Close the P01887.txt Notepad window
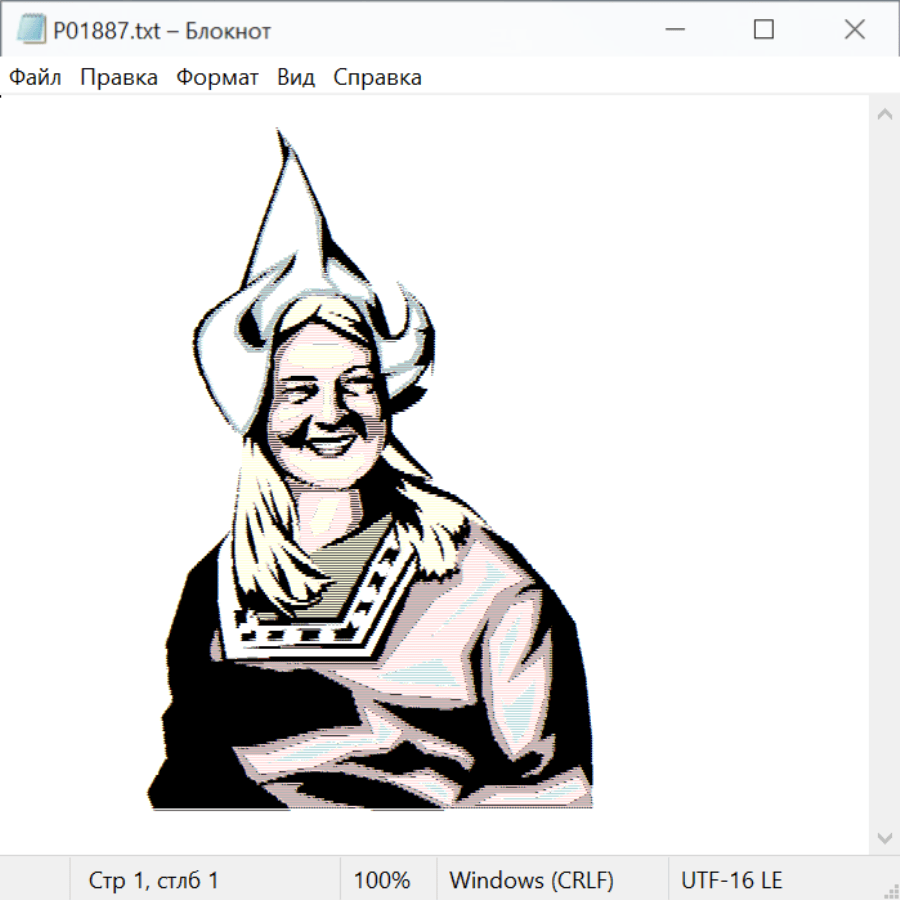Viewport: 900px width, 900px height. (x=854, y=30)
